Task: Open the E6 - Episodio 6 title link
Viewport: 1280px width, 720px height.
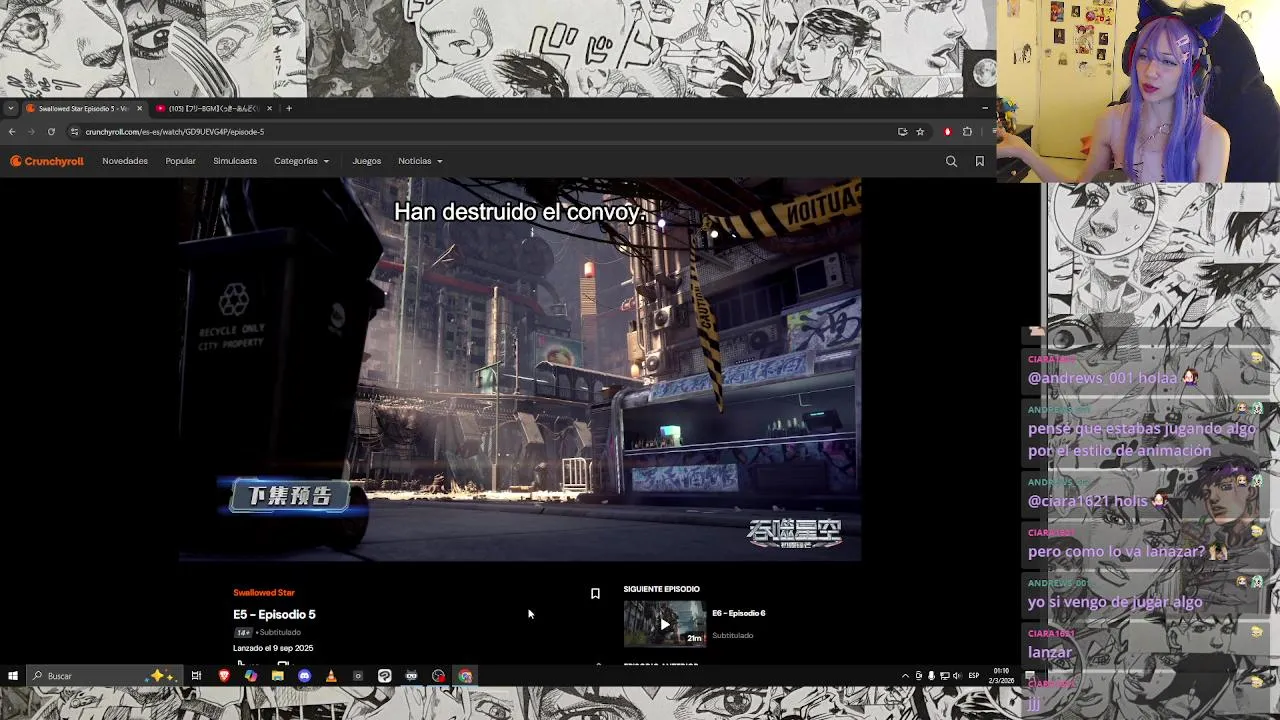Action: coord(739,613)
